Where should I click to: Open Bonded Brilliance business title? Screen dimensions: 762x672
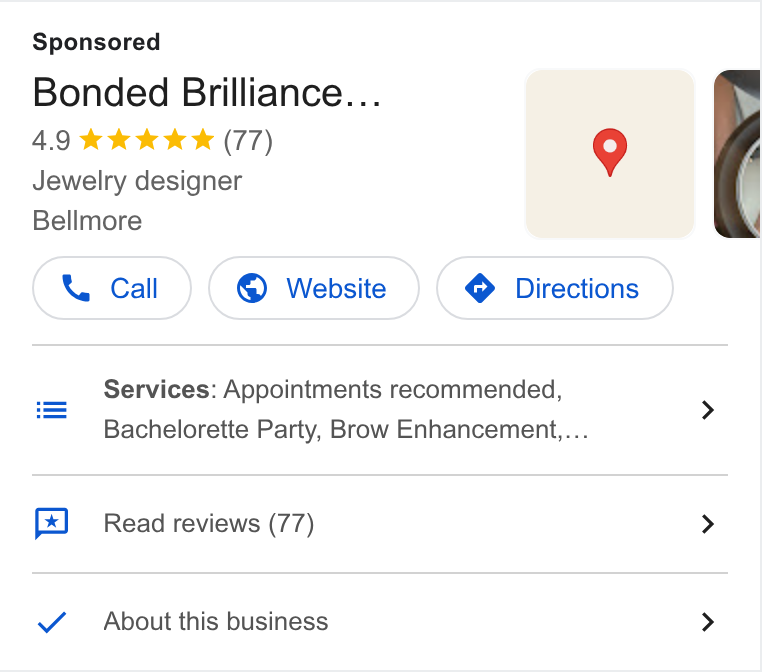(x=207, y=92)
